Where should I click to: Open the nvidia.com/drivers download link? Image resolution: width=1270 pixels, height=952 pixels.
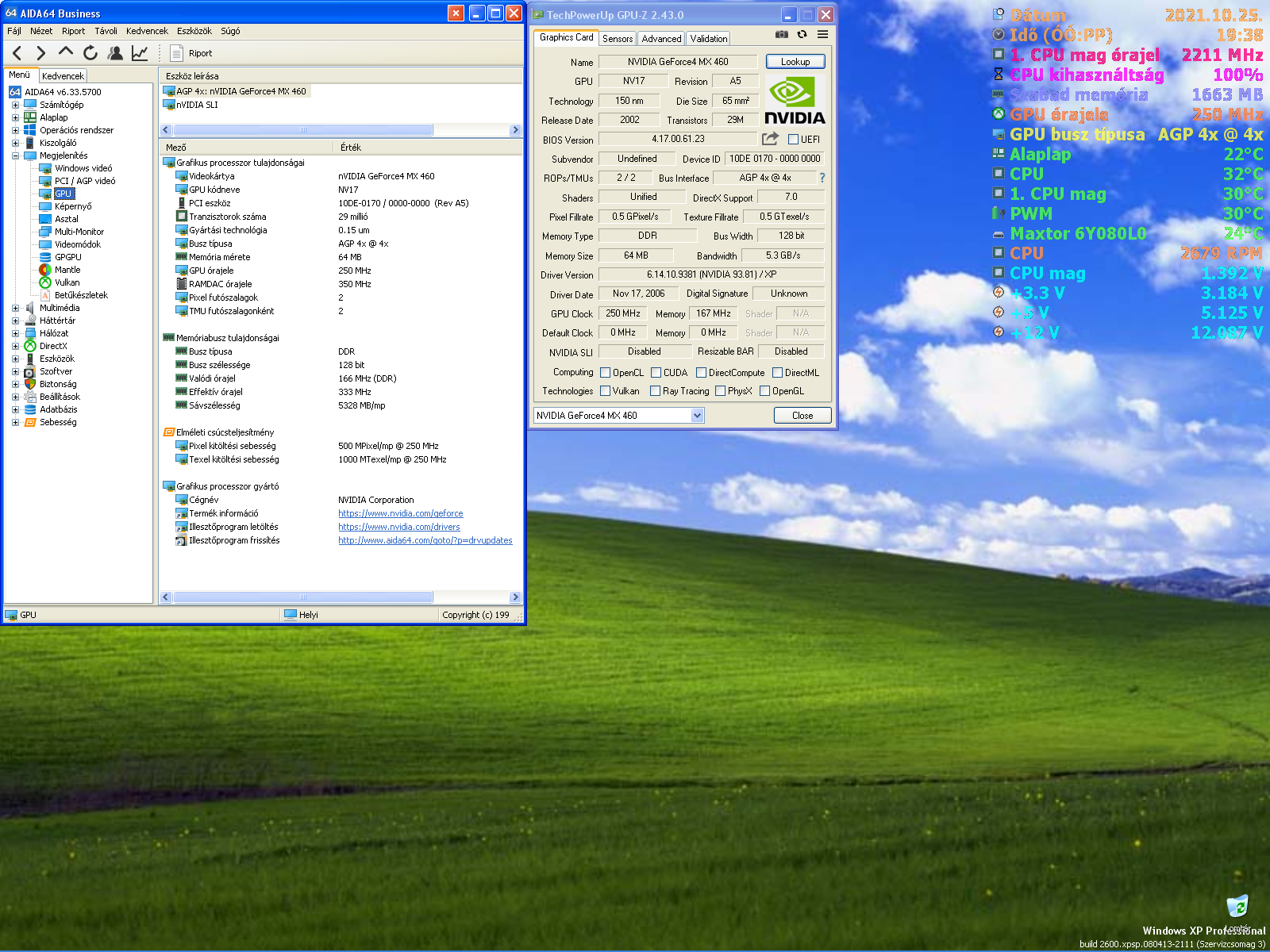click(x=398, y=527)
